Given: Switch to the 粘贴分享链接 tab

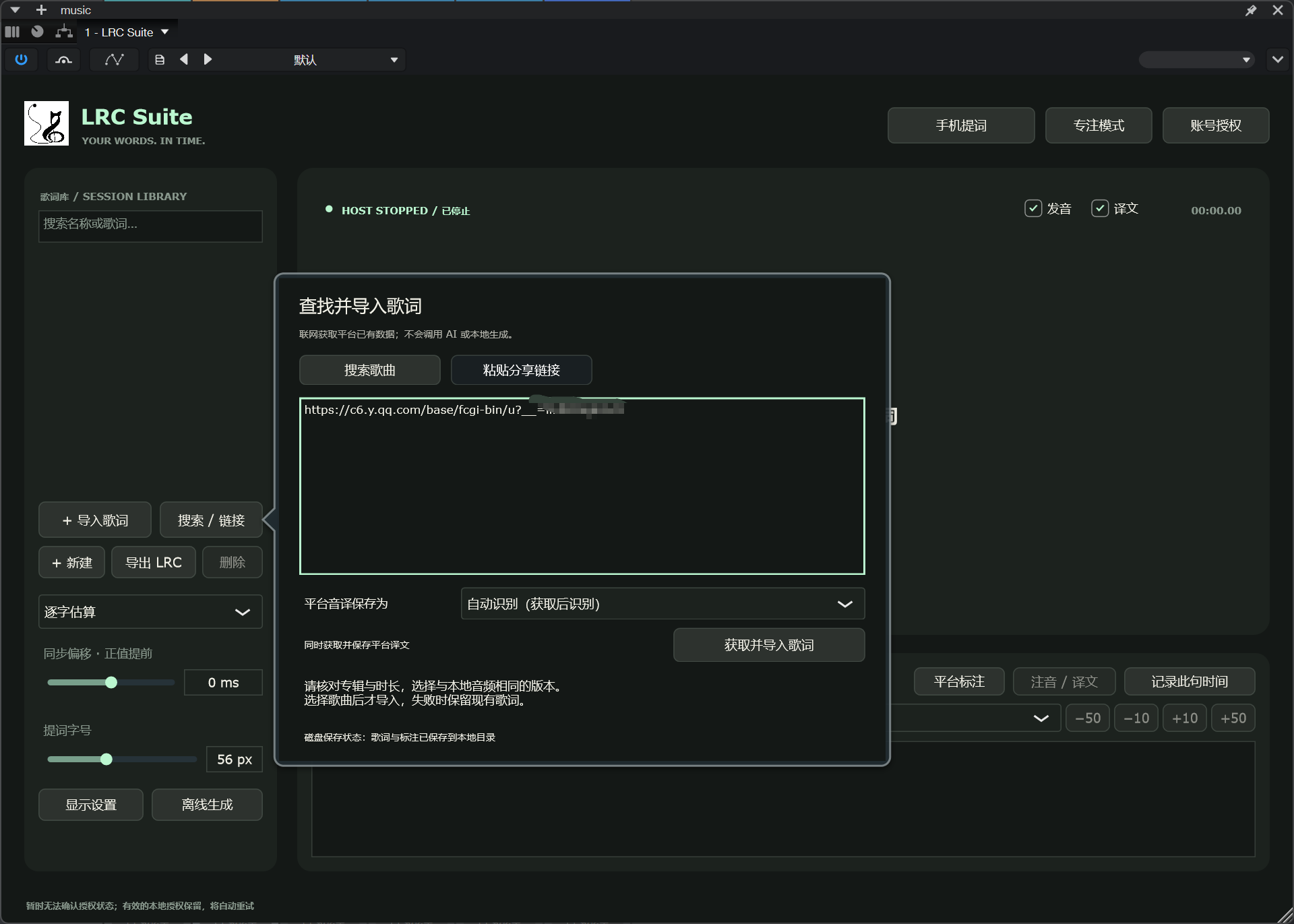Looking at the screenshot, I should [522, 370].
